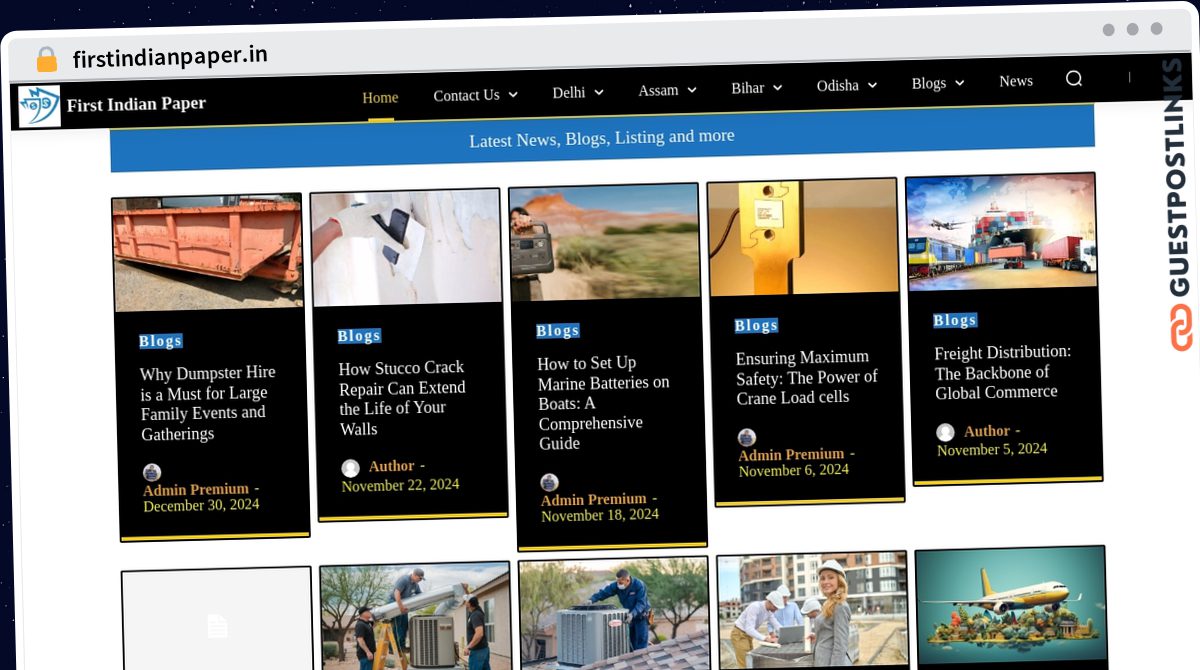Open article Why Dumpster Hire is a Must
Image resolution: width=1200 pixels, height=670 pixels.
(208, 403)
